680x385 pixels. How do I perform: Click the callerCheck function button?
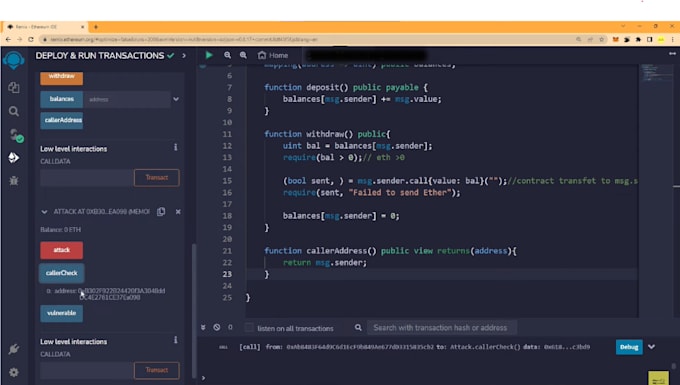click(x=62, y=273)
